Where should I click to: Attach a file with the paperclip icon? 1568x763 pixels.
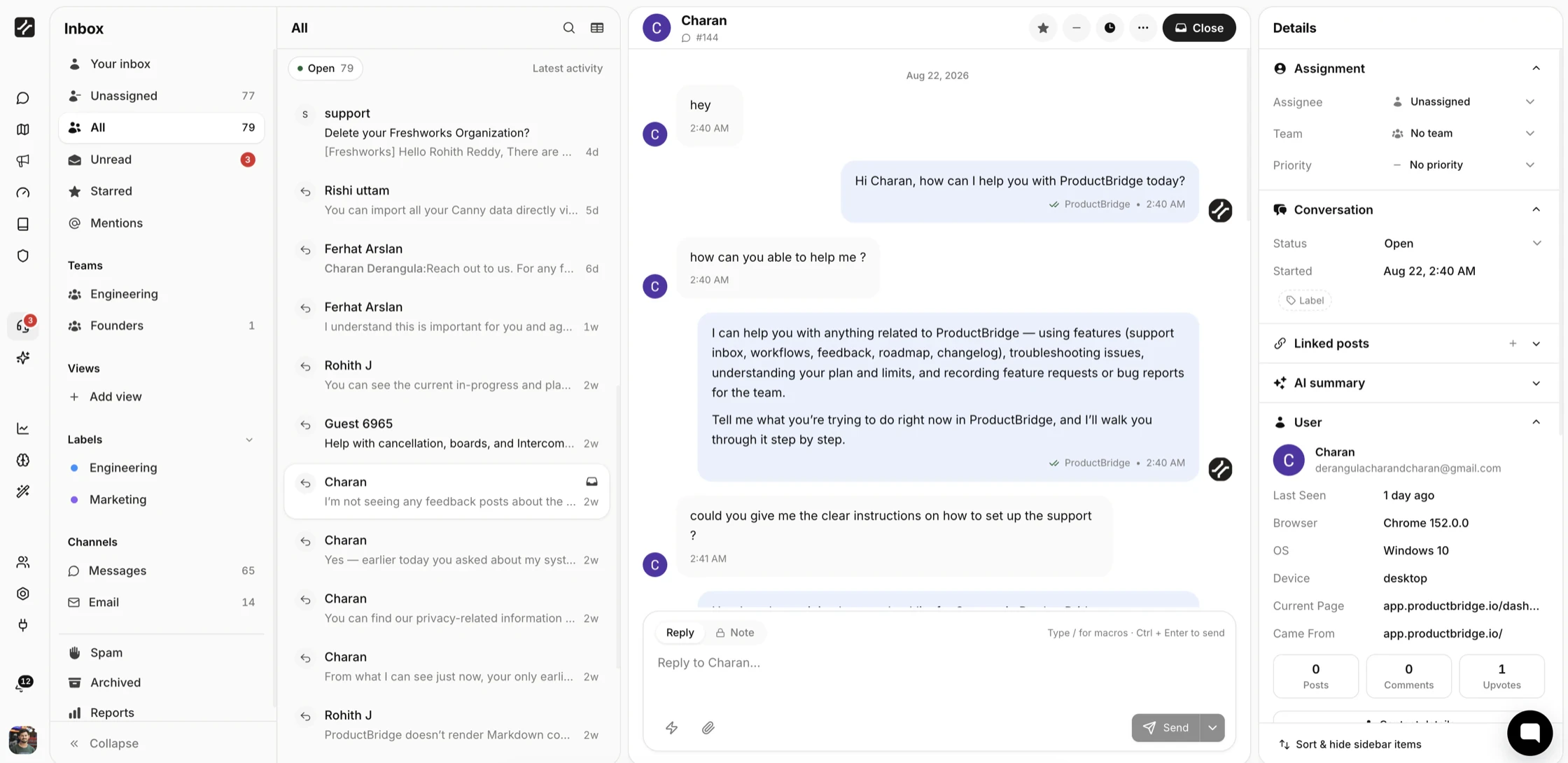[708, 728]
